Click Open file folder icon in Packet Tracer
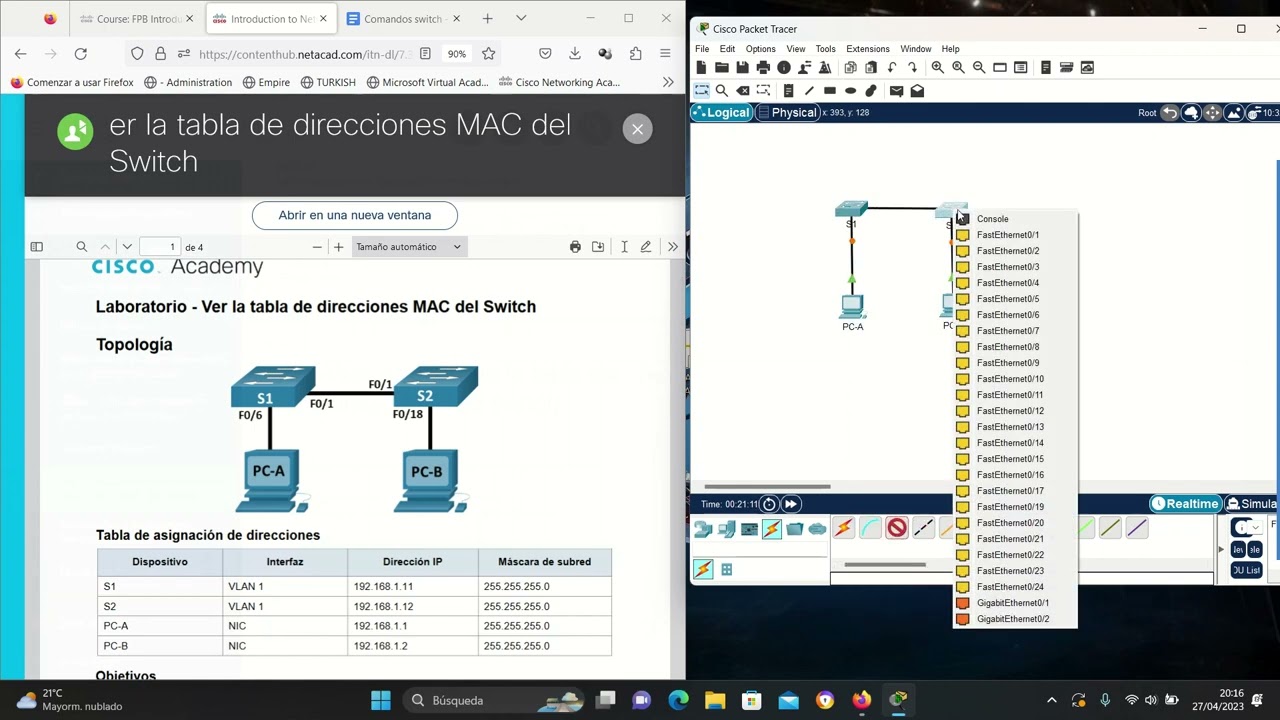The image size is (1280, 720). coord(721,67)
